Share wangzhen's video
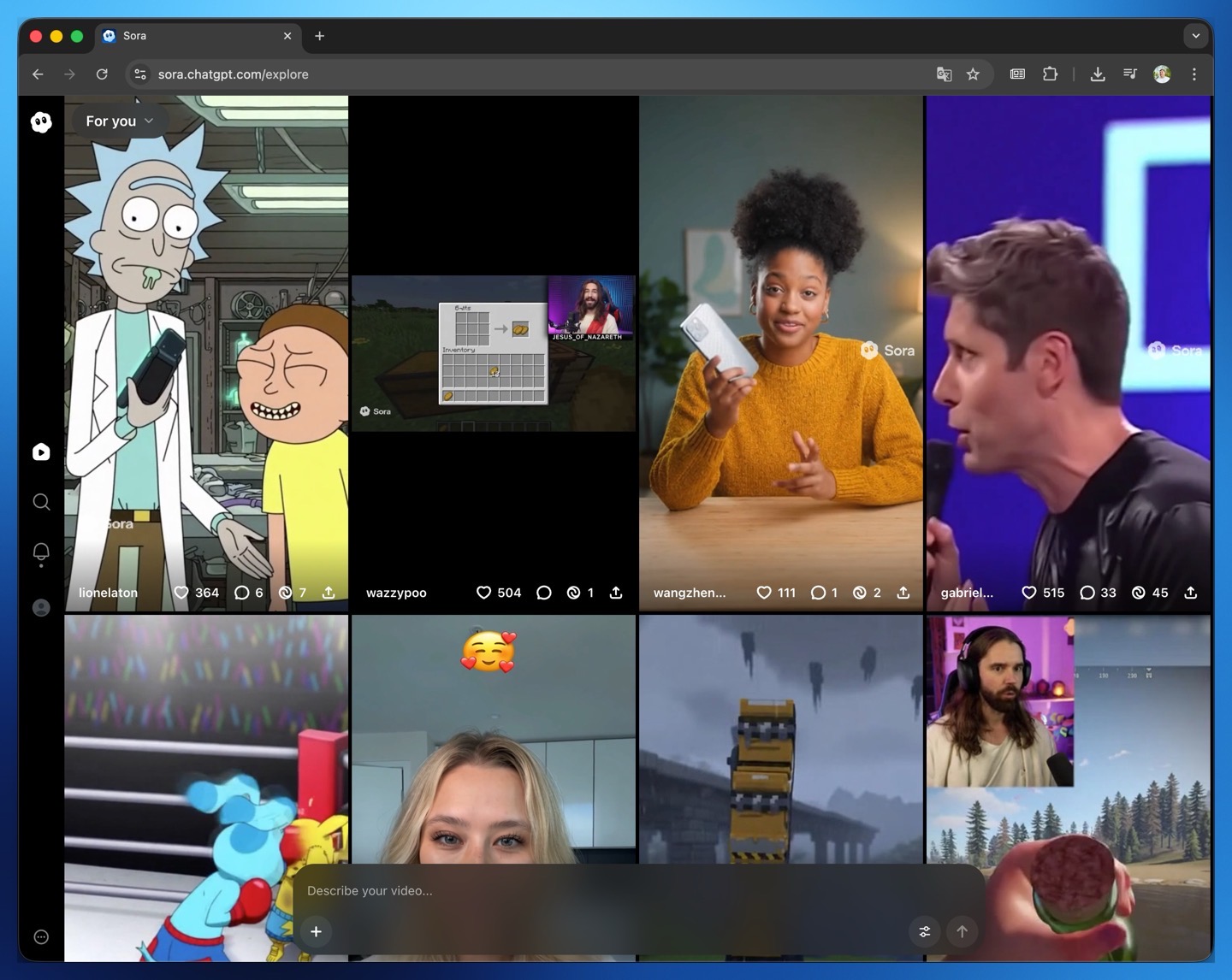Screen dimensions: 1232x980 point(903,593)
